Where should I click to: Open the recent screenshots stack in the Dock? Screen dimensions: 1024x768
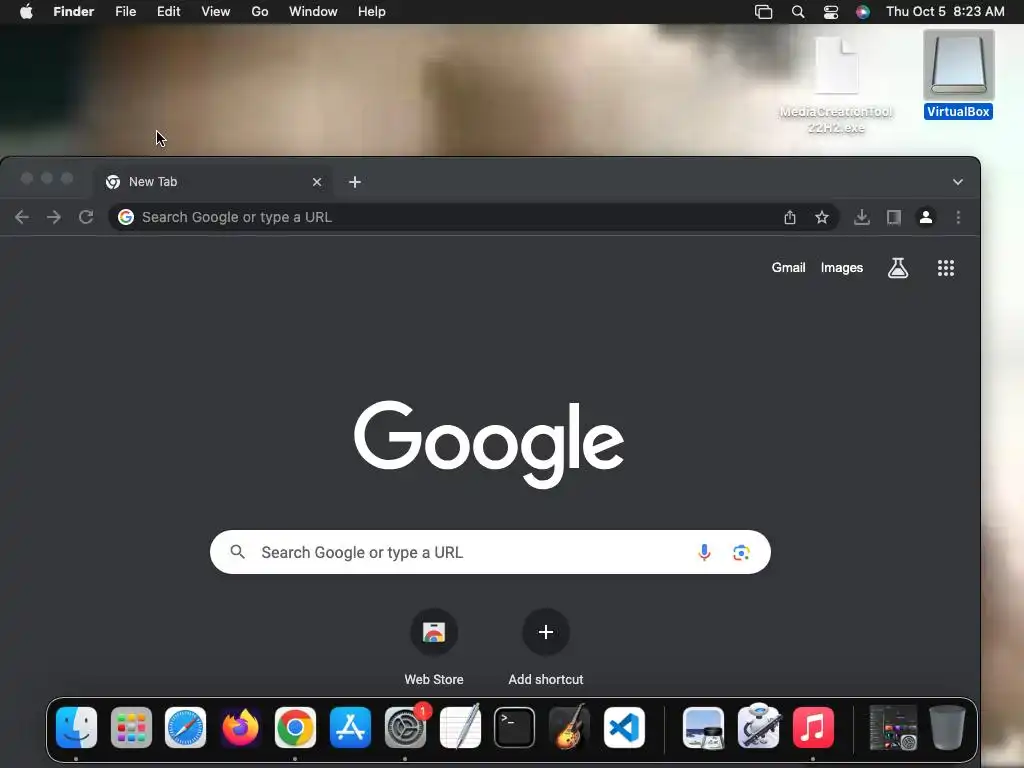coord(893,728)
